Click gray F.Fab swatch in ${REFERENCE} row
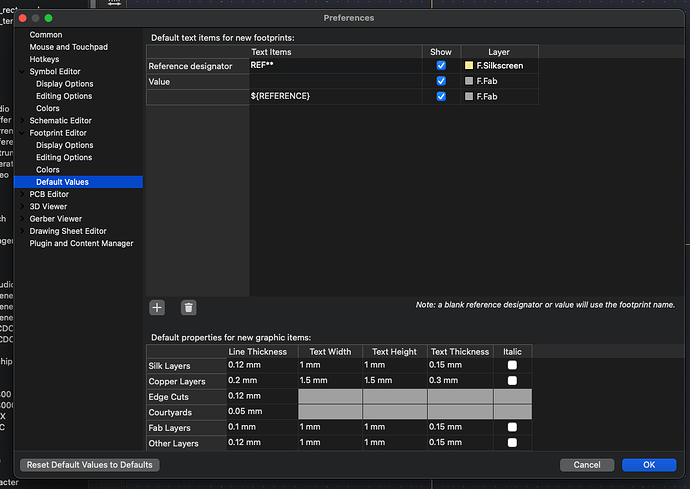 point(469,96)
